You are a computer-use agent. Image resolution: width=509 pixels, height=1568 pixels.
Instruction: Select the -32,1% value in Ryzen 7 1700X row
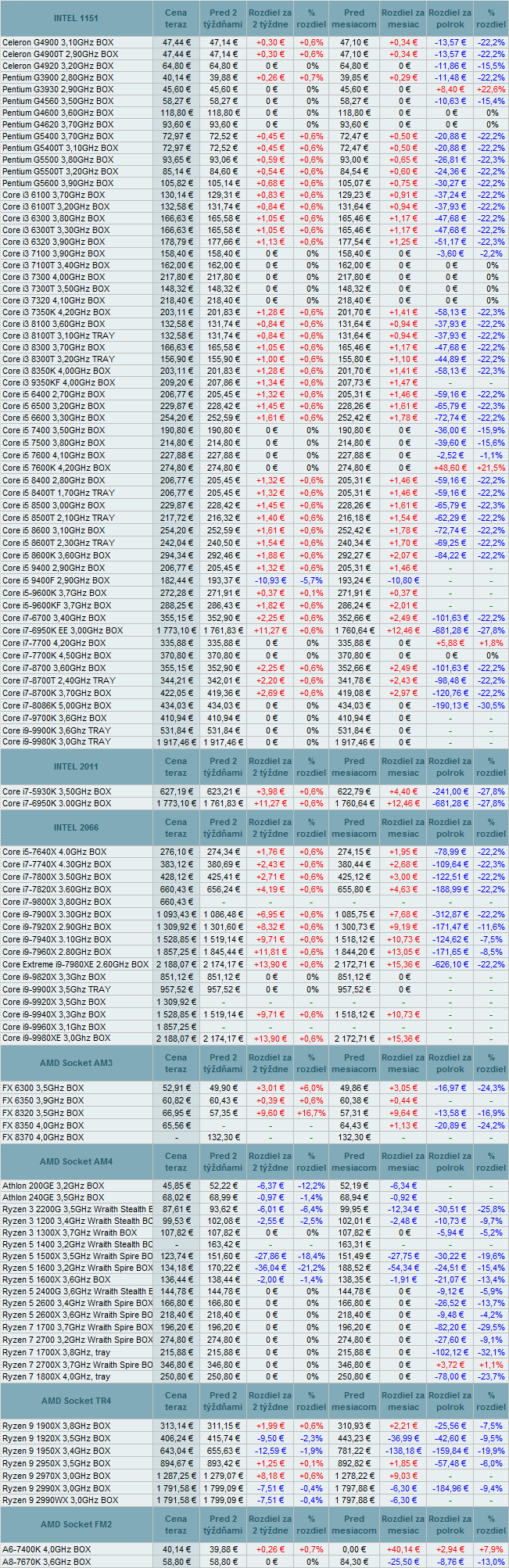(491, 1351)
